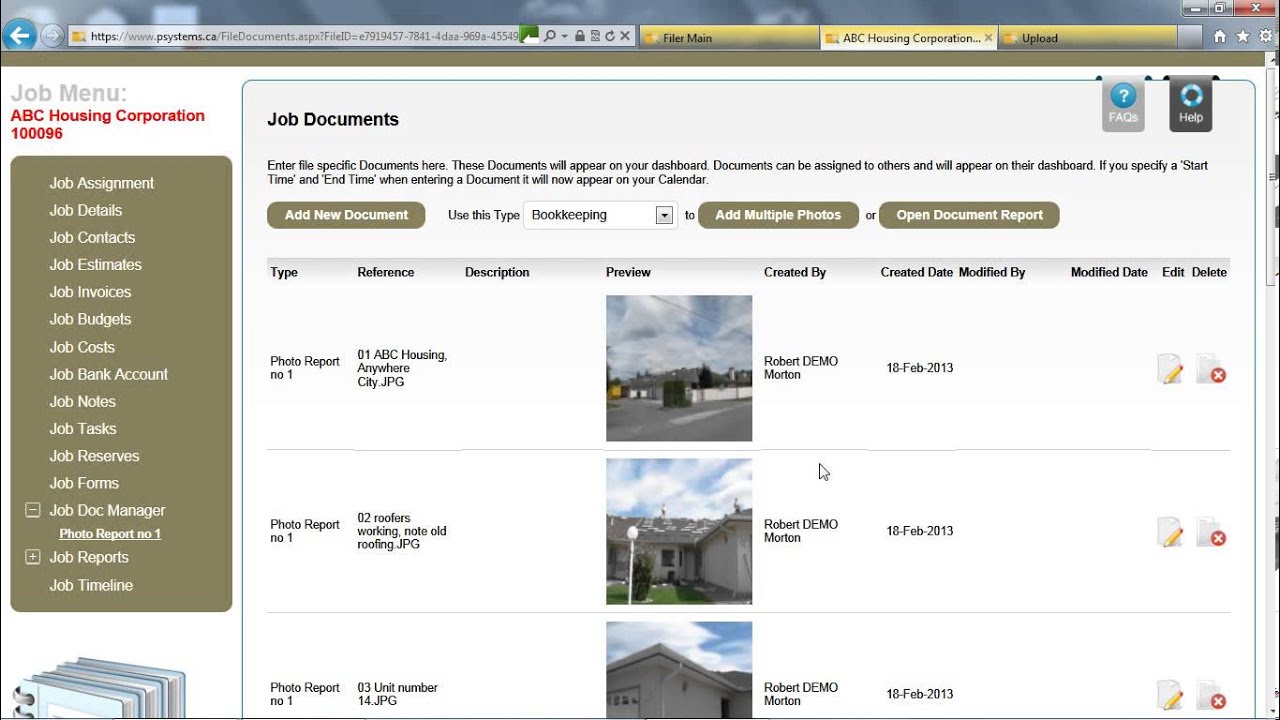1280x720 pixels.
Task: Click the stop loading X icon
Action: [x=625, y=36]
